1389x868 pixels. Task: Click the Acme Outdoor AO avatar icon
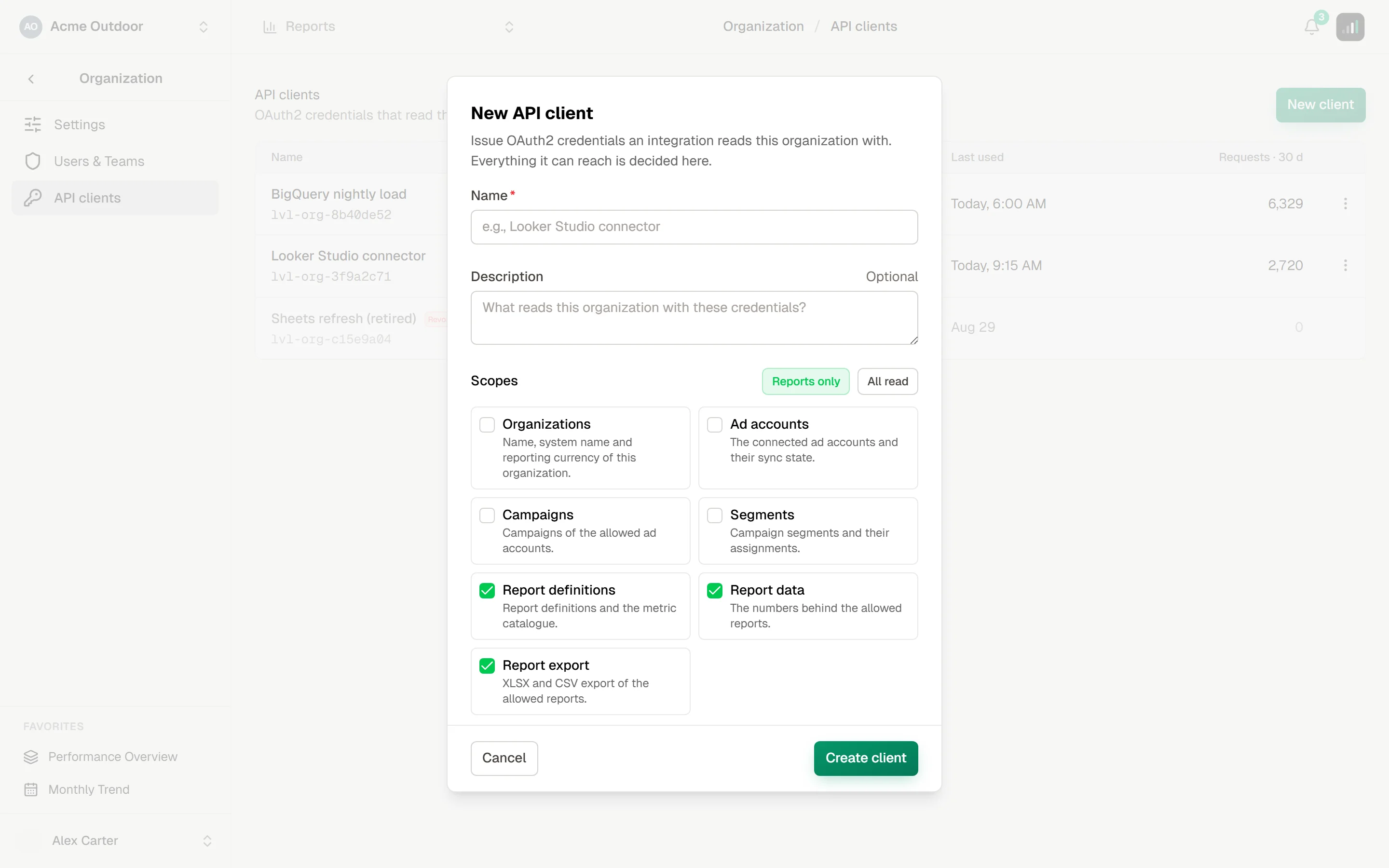click(31, 27)
